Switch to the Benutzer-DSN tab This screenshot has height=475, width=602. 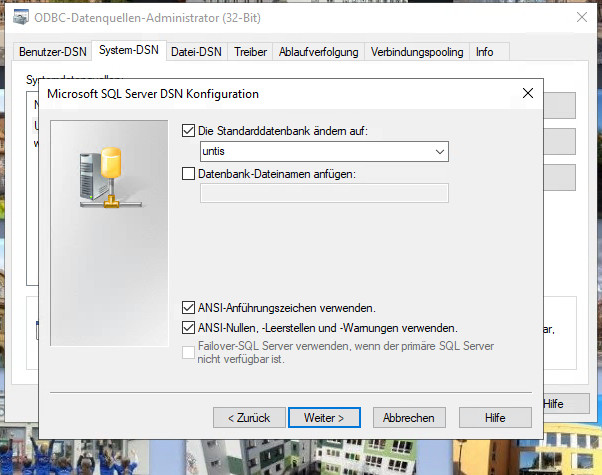point(53,51)
